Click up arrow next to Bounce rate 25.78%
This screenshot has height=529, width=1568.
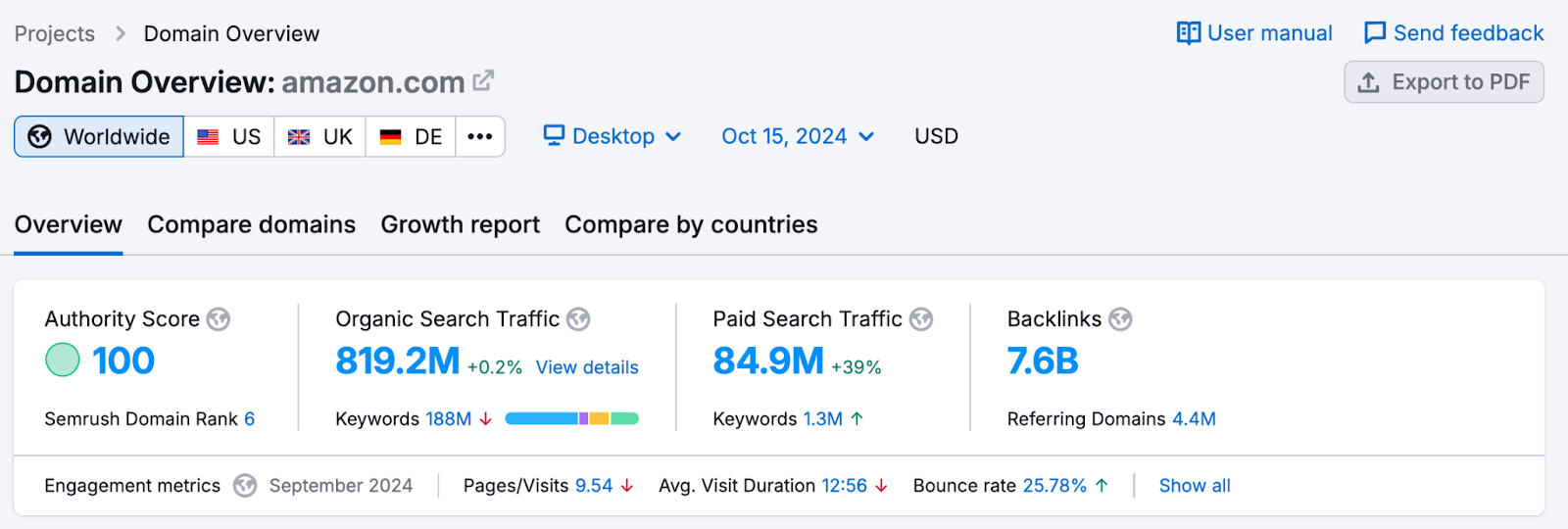(x=1102, y=485)
